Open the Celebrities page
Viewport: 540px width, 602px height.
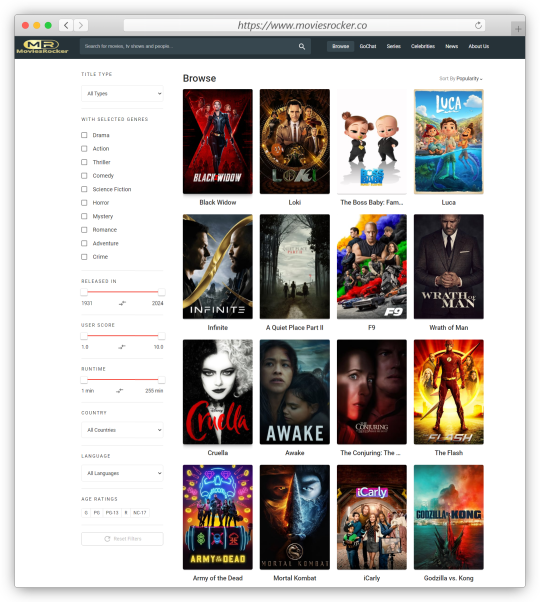click(x=423, y=46)
